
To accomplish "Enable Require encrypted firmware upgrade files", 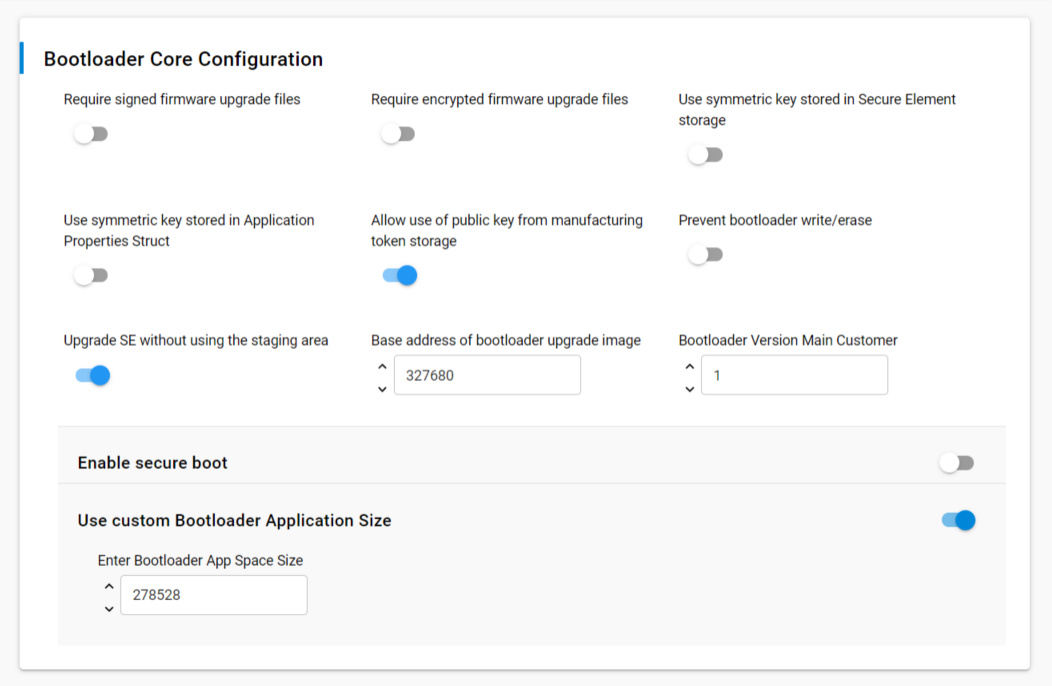I will 398,134.
